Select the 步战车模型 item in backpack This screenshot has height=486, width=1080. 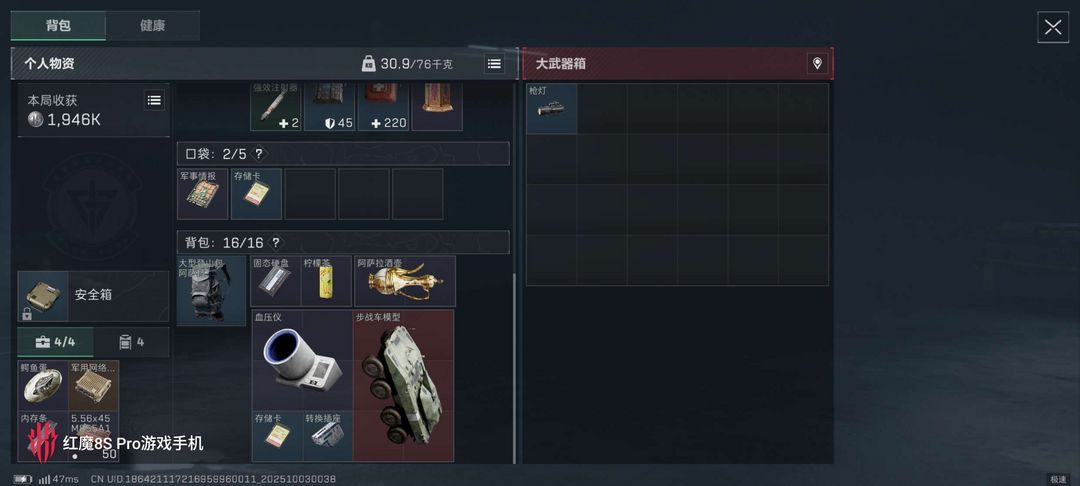pyautogui.click(x=404, y=385)
